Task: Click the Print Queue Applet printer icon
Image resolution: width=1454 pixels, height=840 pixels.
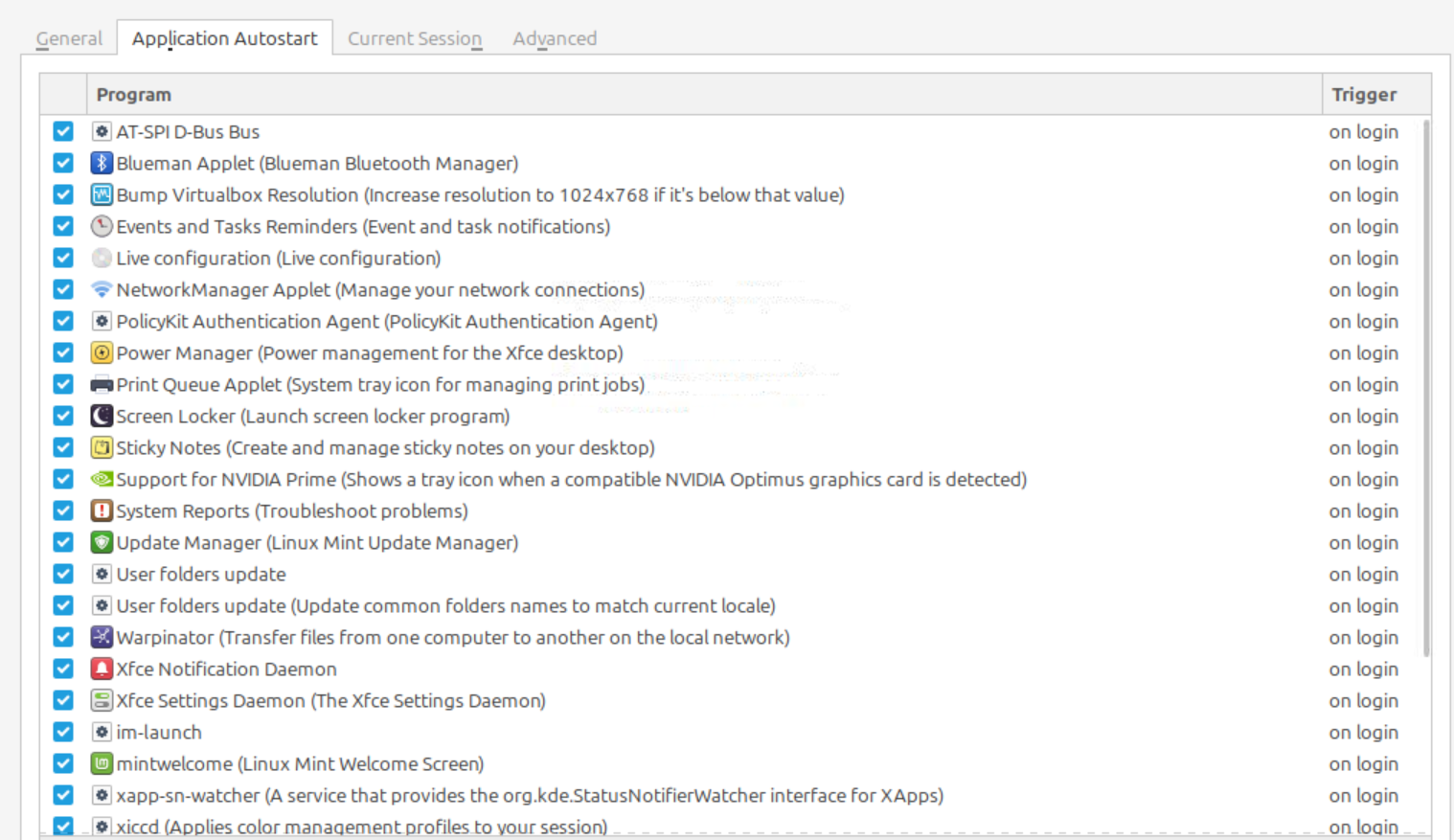Action: [102, 384]
